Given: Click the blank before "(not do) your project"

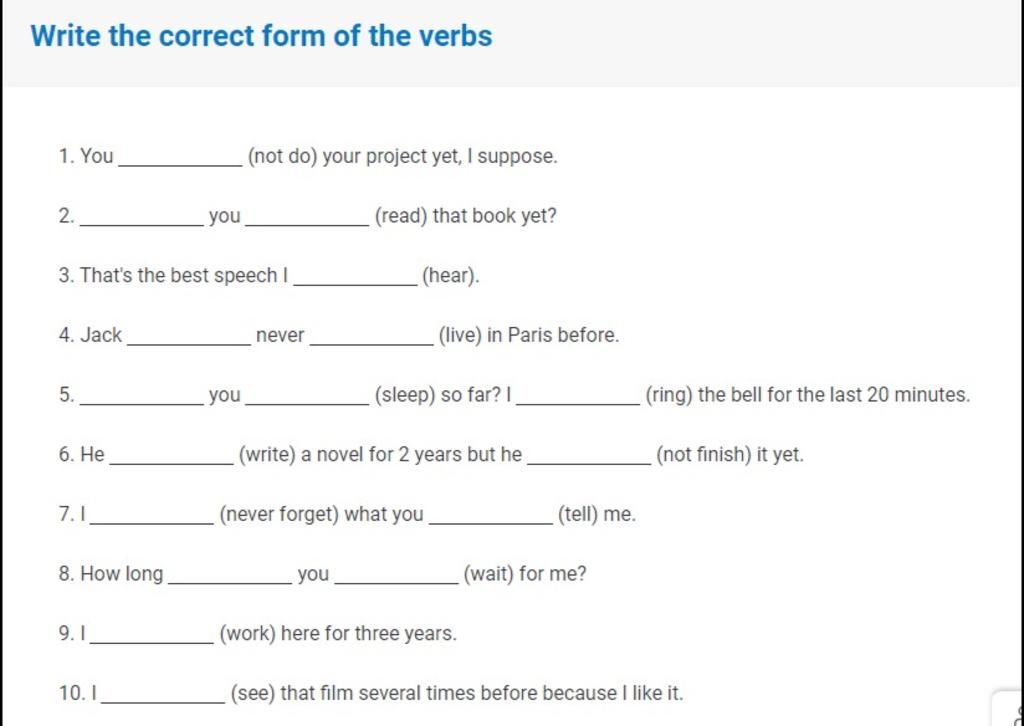Looking at the screenshot, I should (180, 157).
